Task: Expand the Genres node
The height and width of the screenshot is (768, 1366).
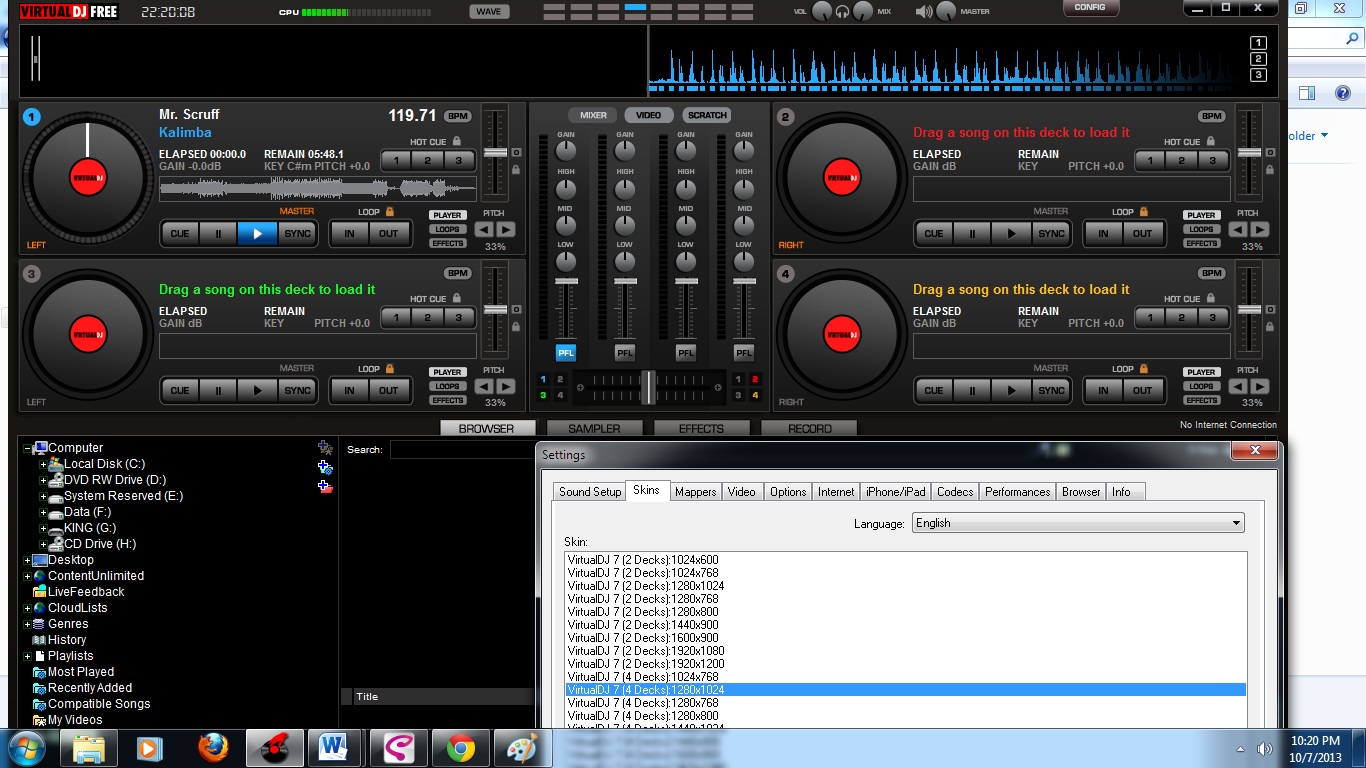Action: (x=27, y=624)
